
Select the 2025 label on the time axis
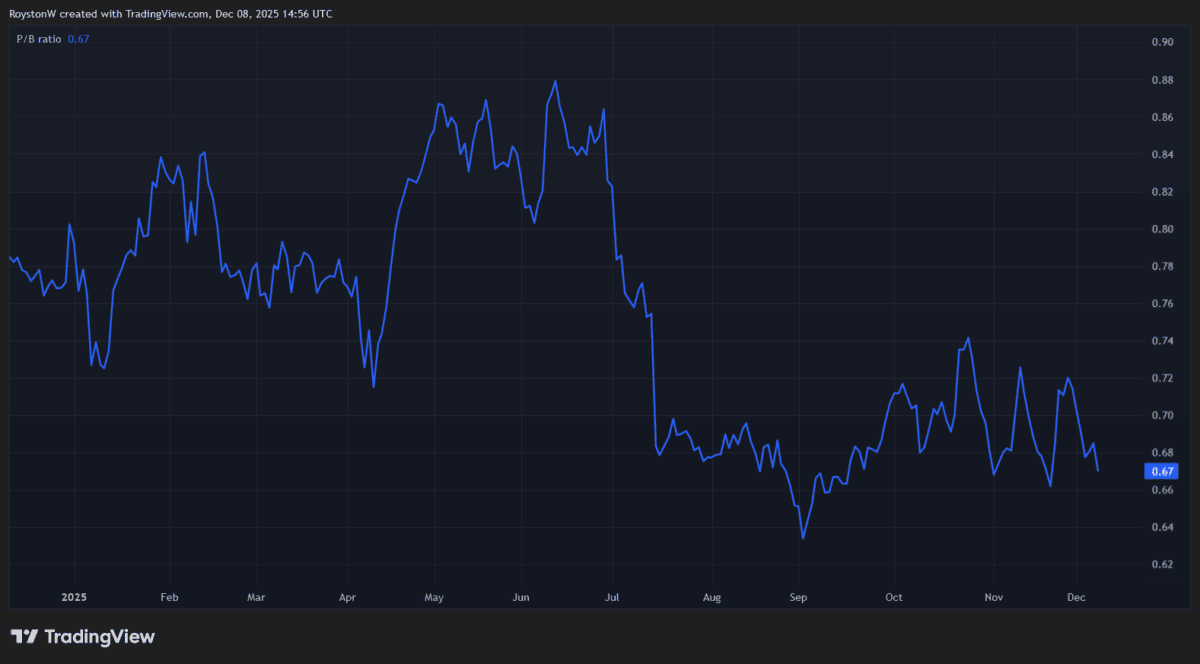(74, 597)
